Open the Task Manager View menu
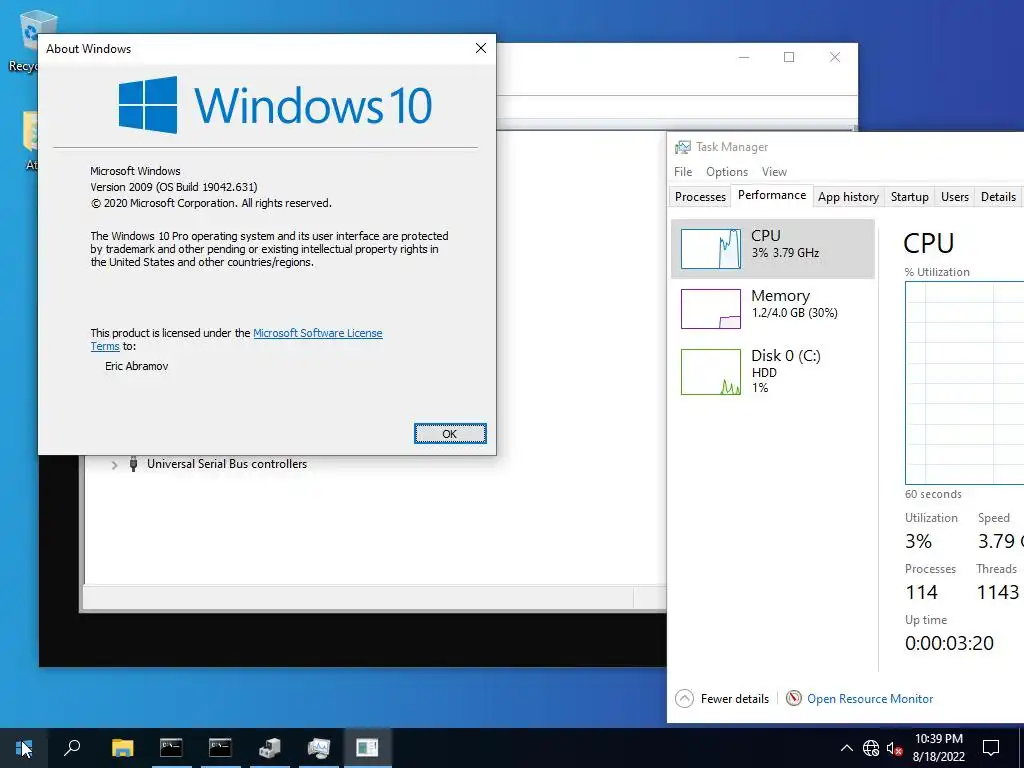The width and height of the screenshot is (1024, 768). coord(774,172)
